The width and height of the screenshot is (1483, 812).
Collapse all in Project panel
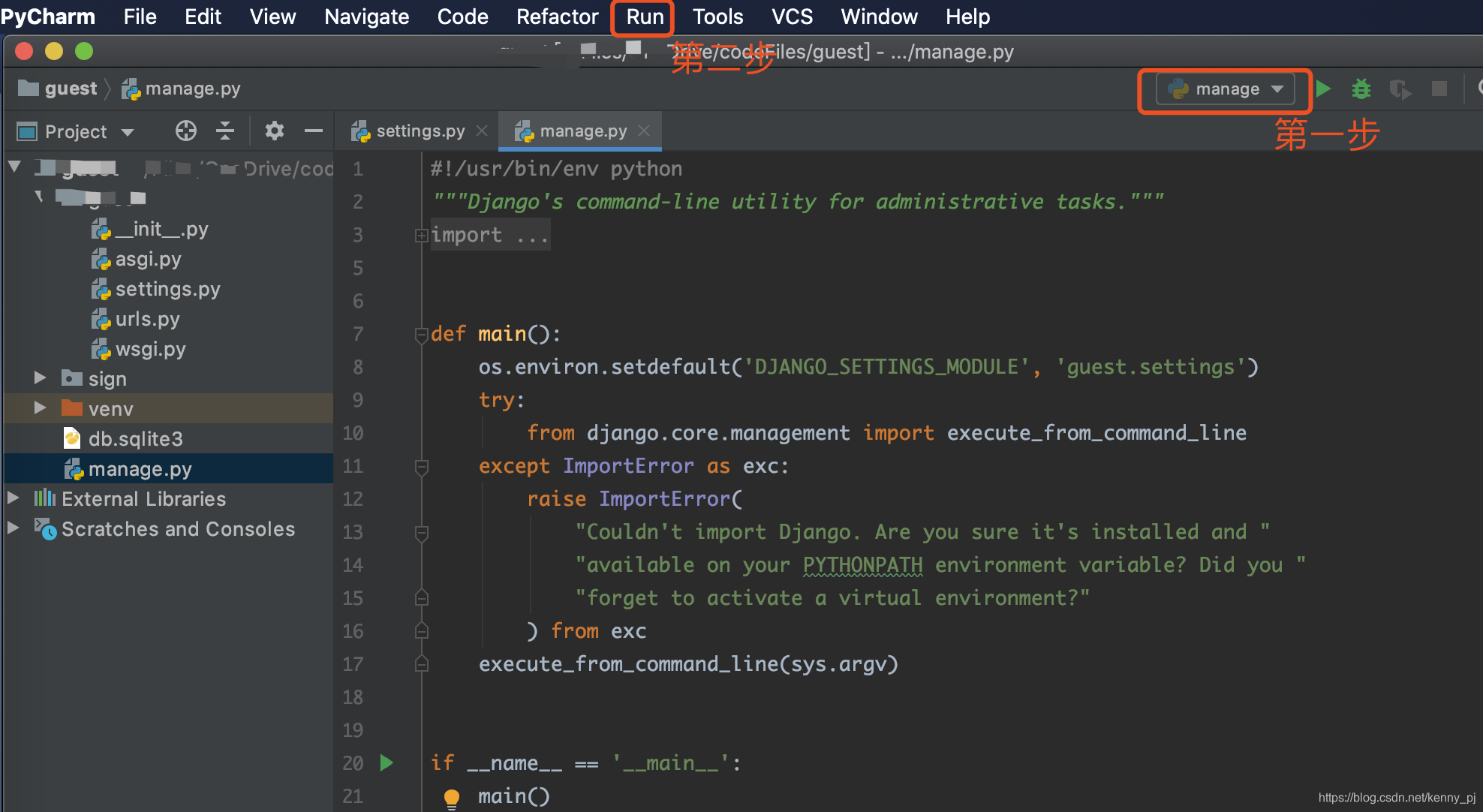tap(224, 131)
